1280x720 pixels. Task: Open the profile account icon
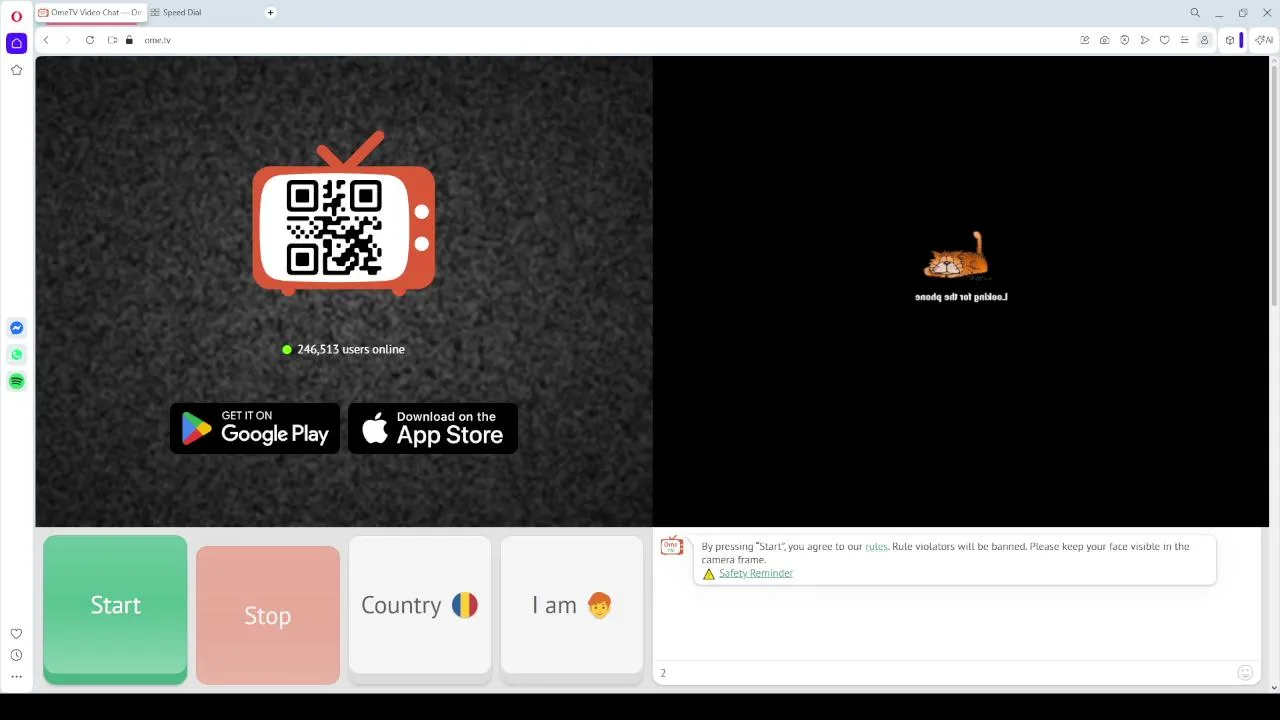click(1205, 40)
